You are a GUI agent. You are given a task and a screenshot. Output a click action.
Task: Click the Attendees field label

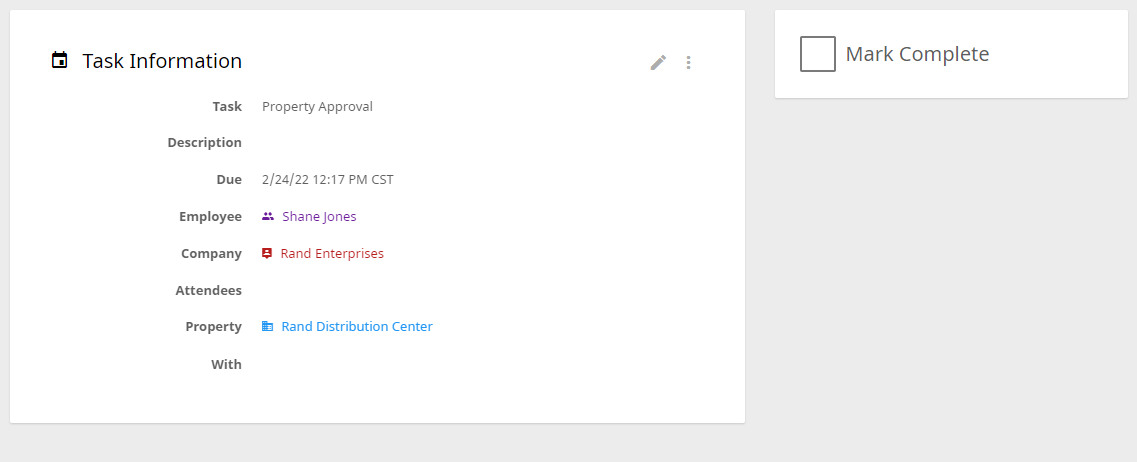[x=209, y=290]
